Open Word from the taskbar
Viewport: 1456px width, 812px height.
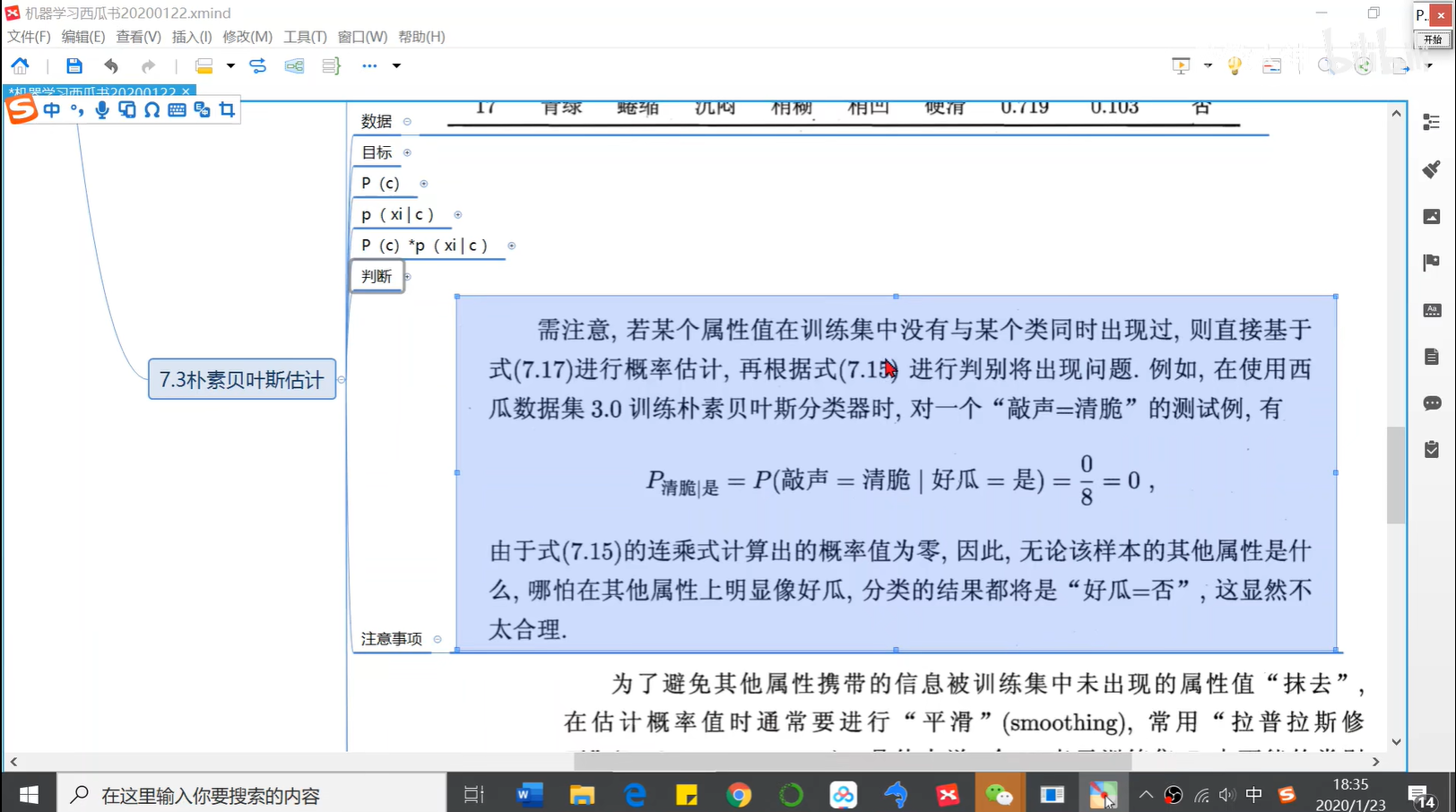tap(530, 795)
